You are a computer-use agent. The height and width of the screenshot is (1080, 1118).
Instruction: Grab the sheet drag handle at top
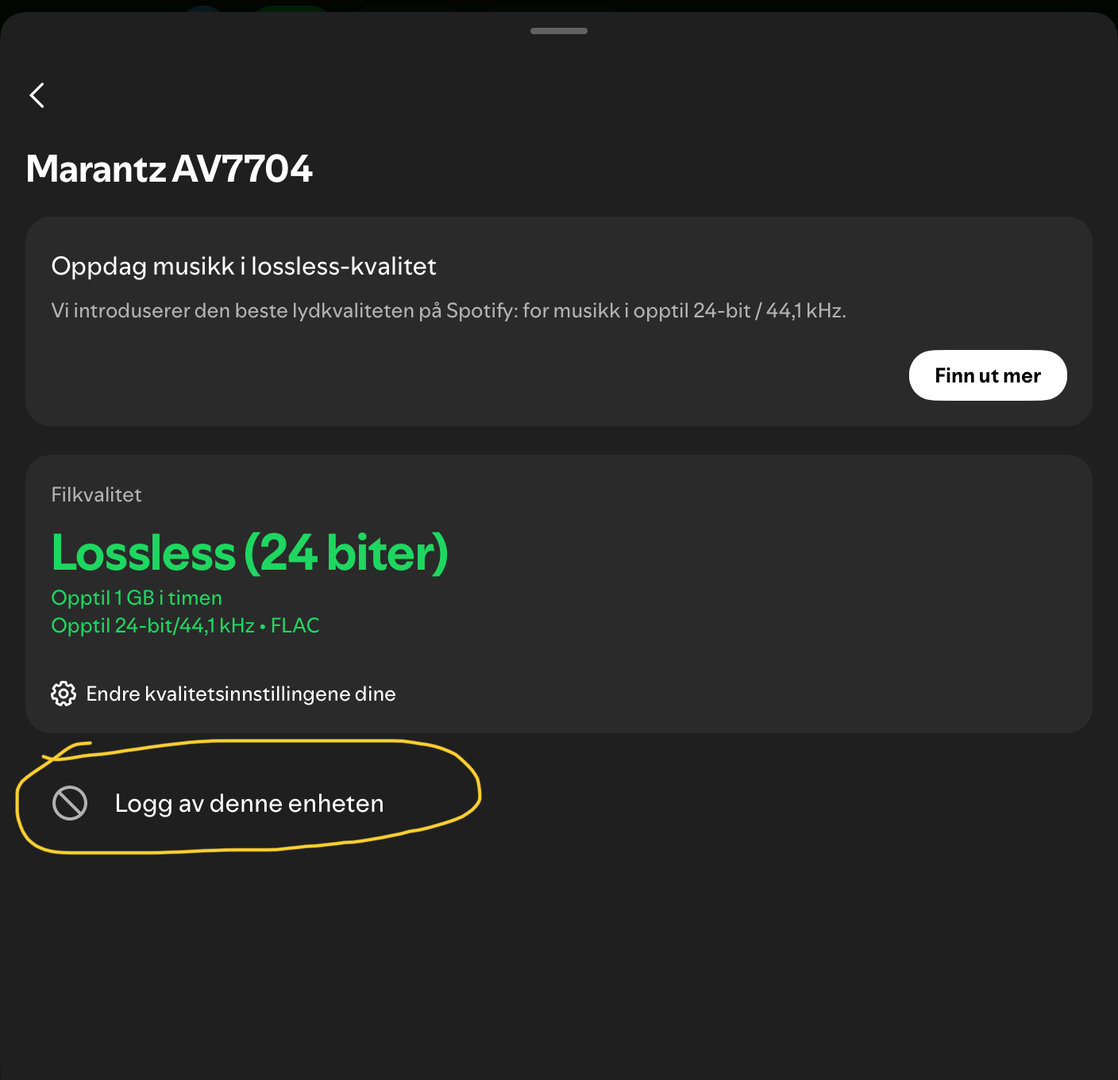[x=559, y=31]
